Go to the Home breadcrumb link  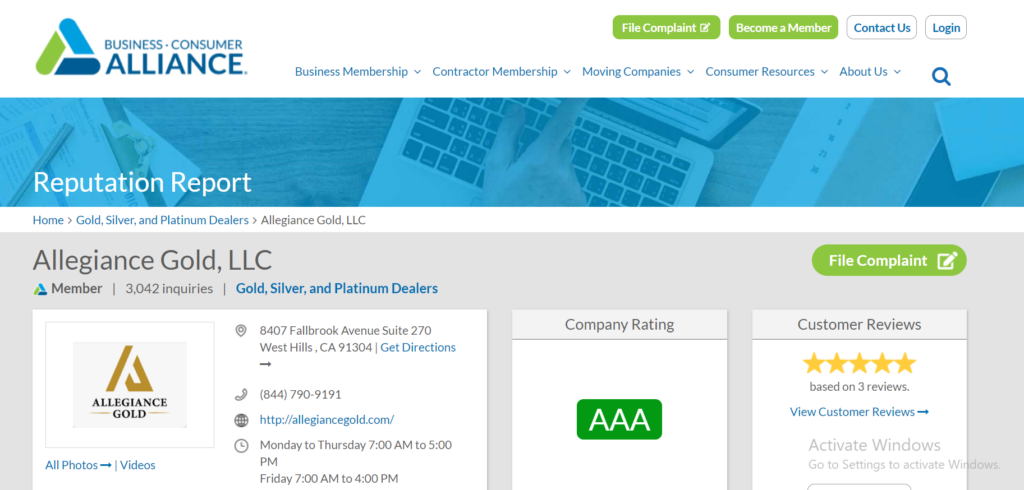point(48,220)
